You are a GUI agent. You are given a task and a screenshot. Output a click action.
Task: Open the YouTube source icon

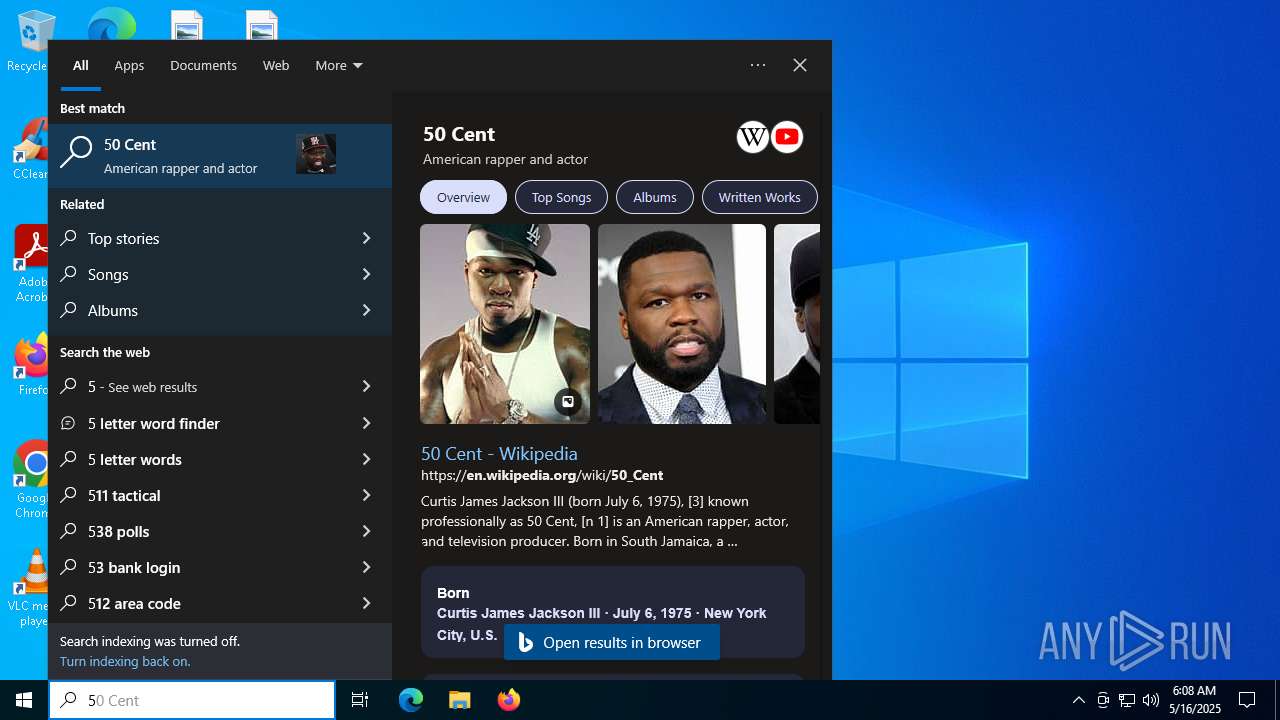pos(787,137)
